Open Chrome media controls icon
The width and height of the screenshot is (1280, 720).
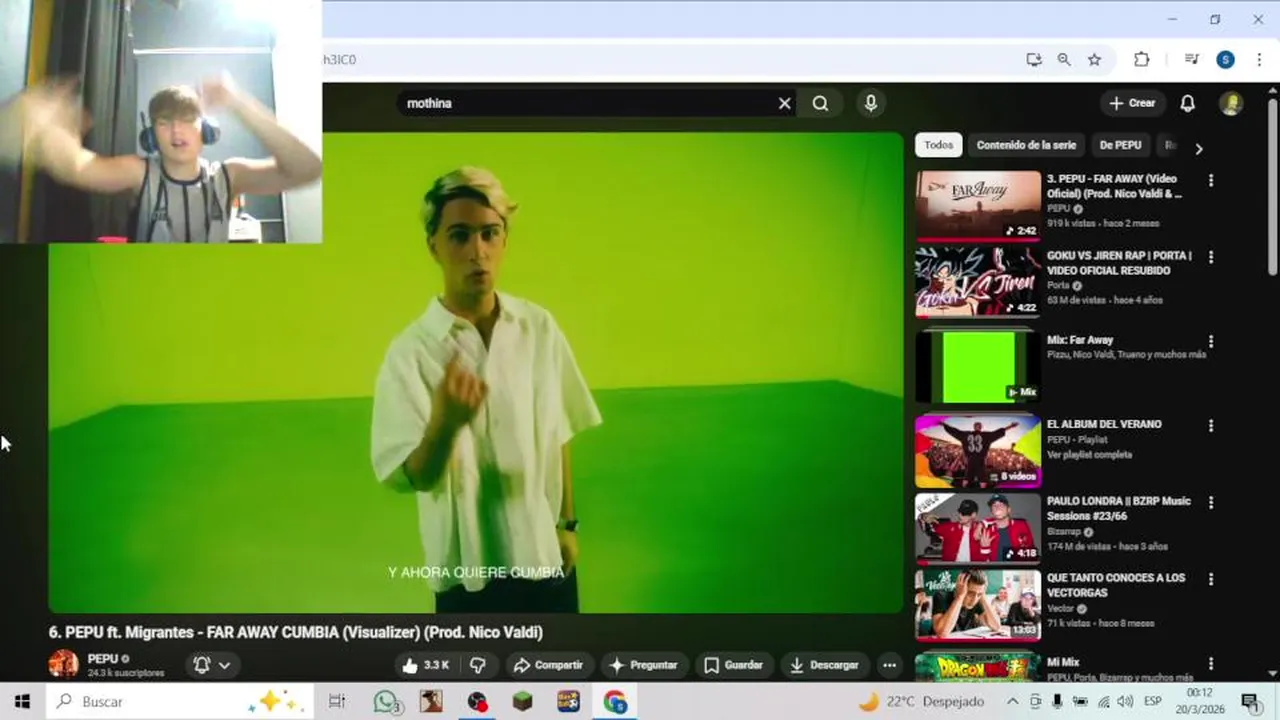pos(1191,60)
